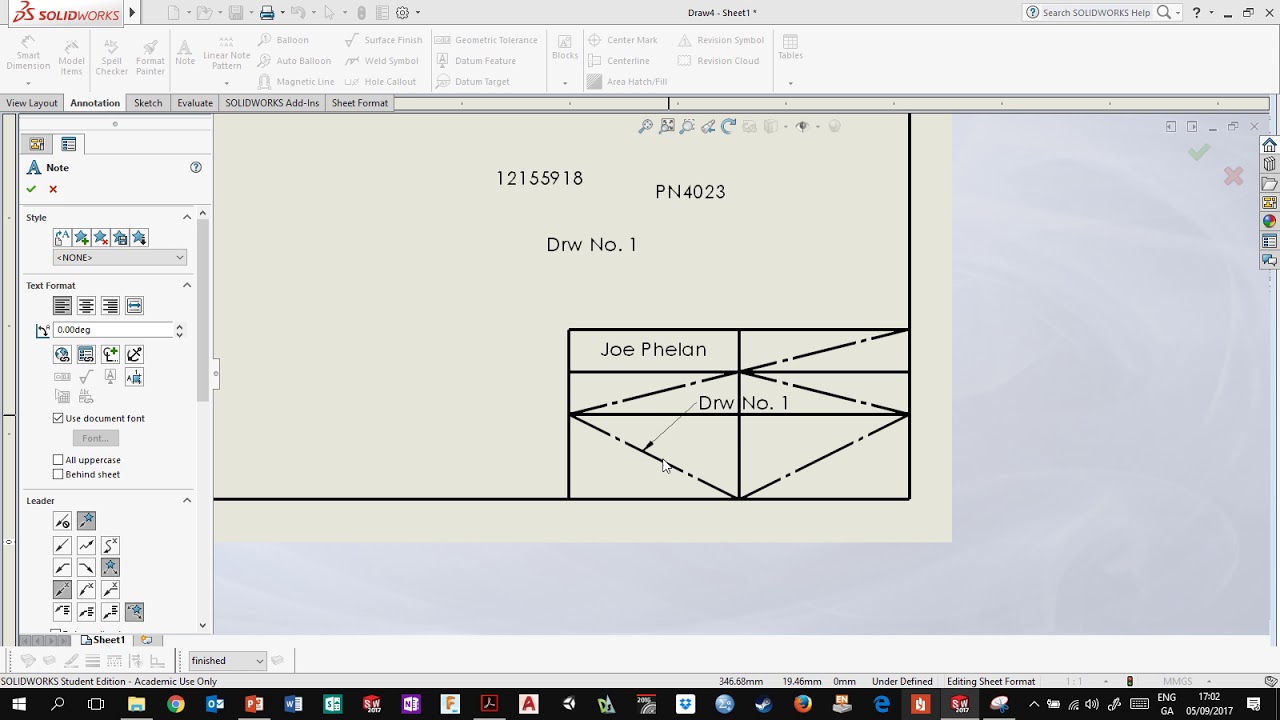Cancel with the corner red X
The height and width of the screenshot is (720, 1280).
pyautogui.click(x=1233, y=176)
